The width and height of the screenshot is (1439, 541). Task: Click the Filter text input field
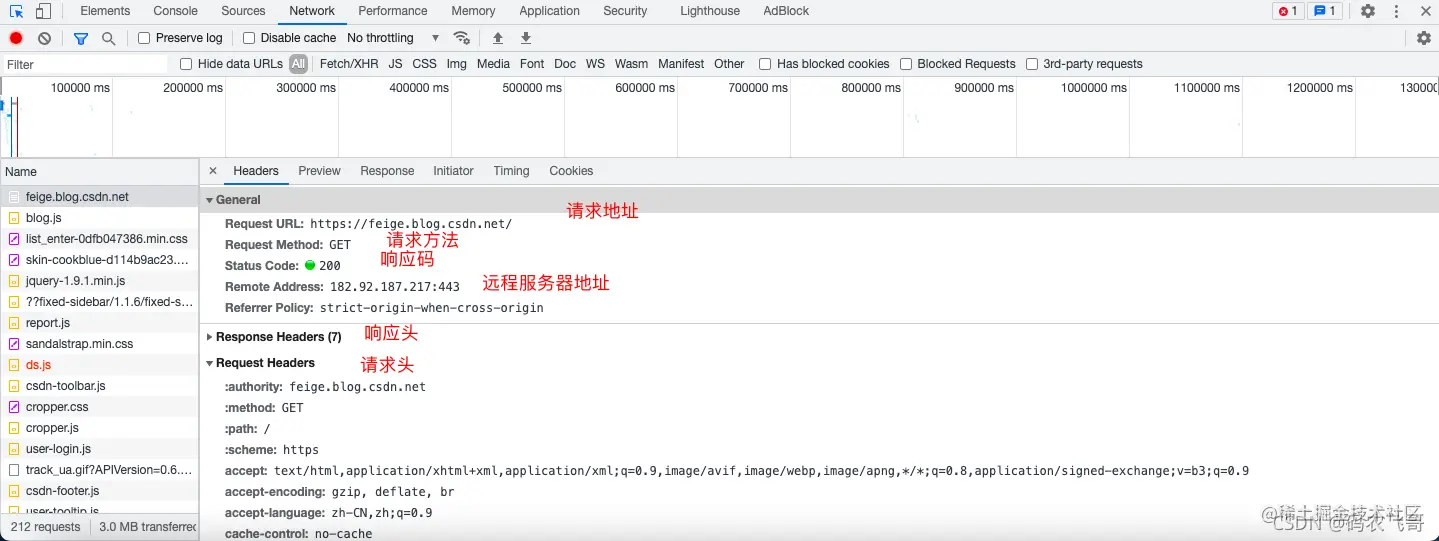point(85,64)
